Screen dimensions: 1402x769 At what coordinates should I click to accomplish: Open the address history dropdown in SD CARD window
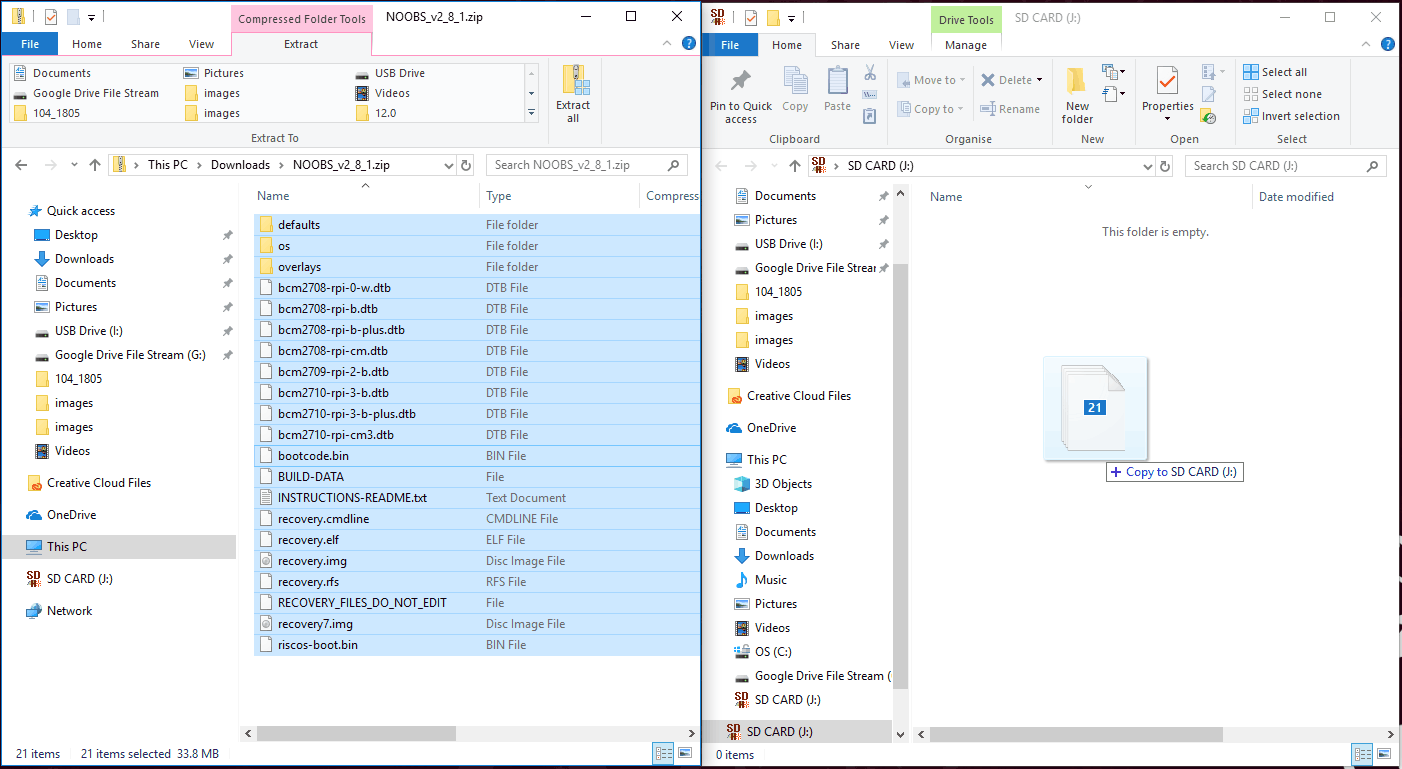point(1149,166)
